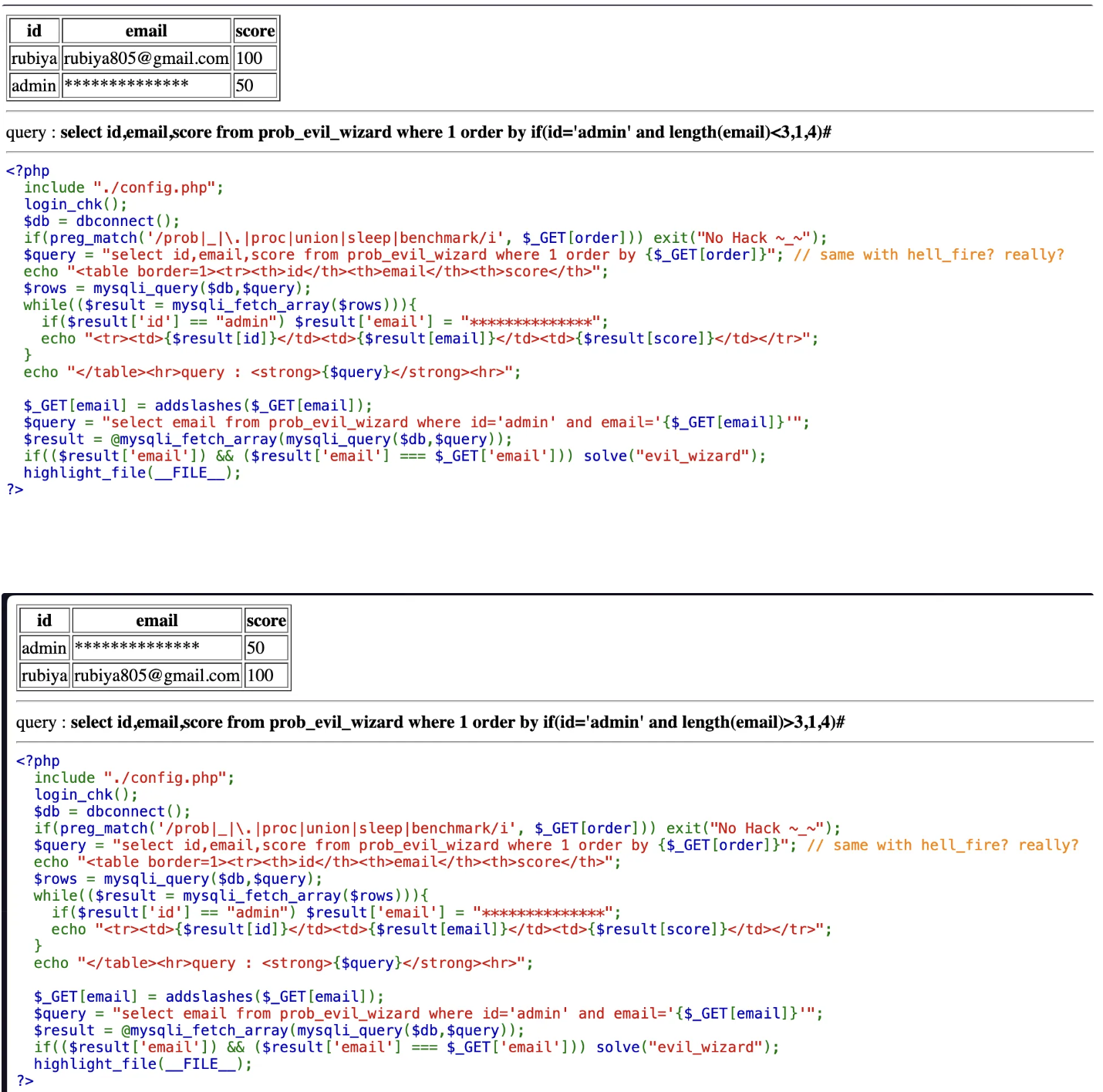Click masked asterisk email in upper result table

tap(147, 86)
